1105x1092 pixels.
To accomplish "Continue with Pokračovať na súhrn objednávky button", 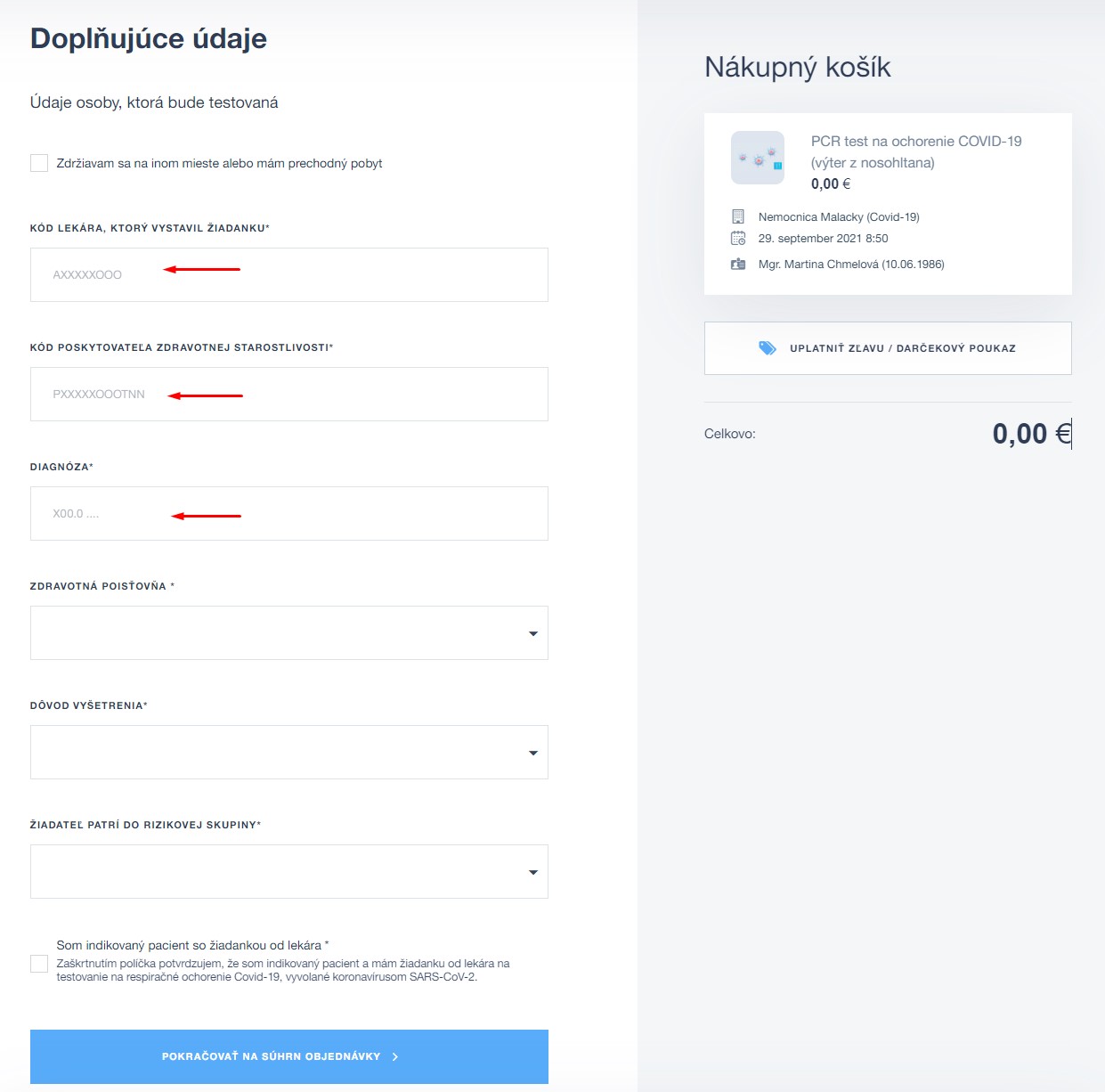I will (289, 1057).
